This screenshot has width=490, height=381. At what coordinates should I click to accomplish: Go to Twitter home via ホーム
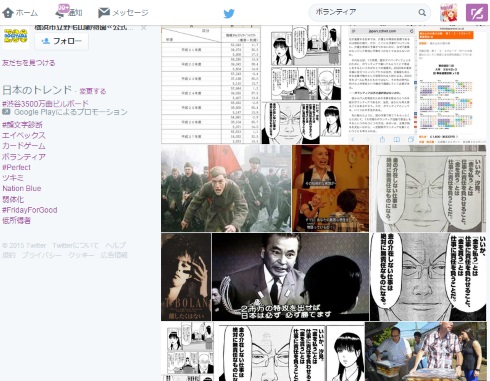[20, 13]
